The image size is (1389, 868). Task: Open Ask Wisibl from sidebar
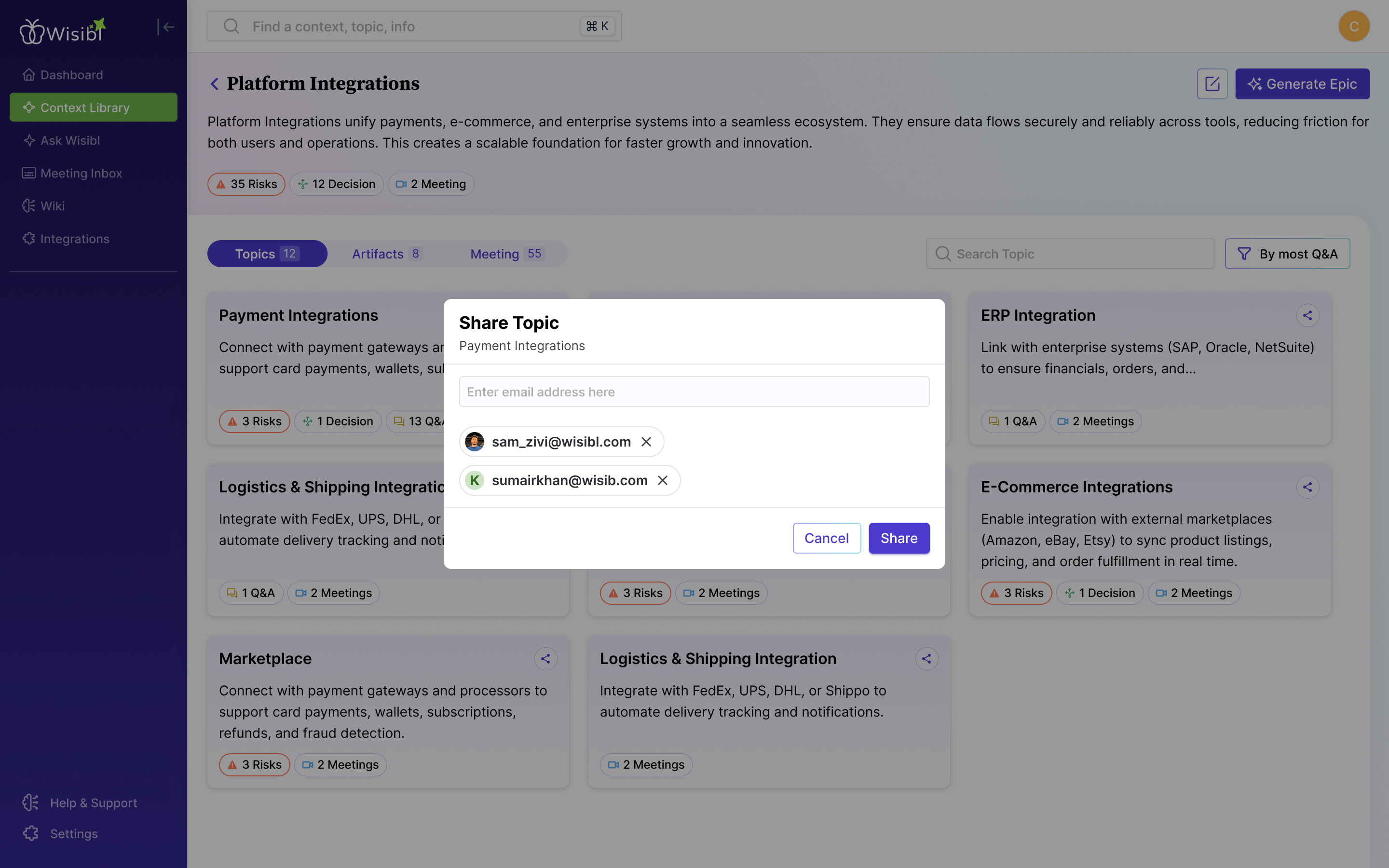pyautogui.click(x=70, y=141)
